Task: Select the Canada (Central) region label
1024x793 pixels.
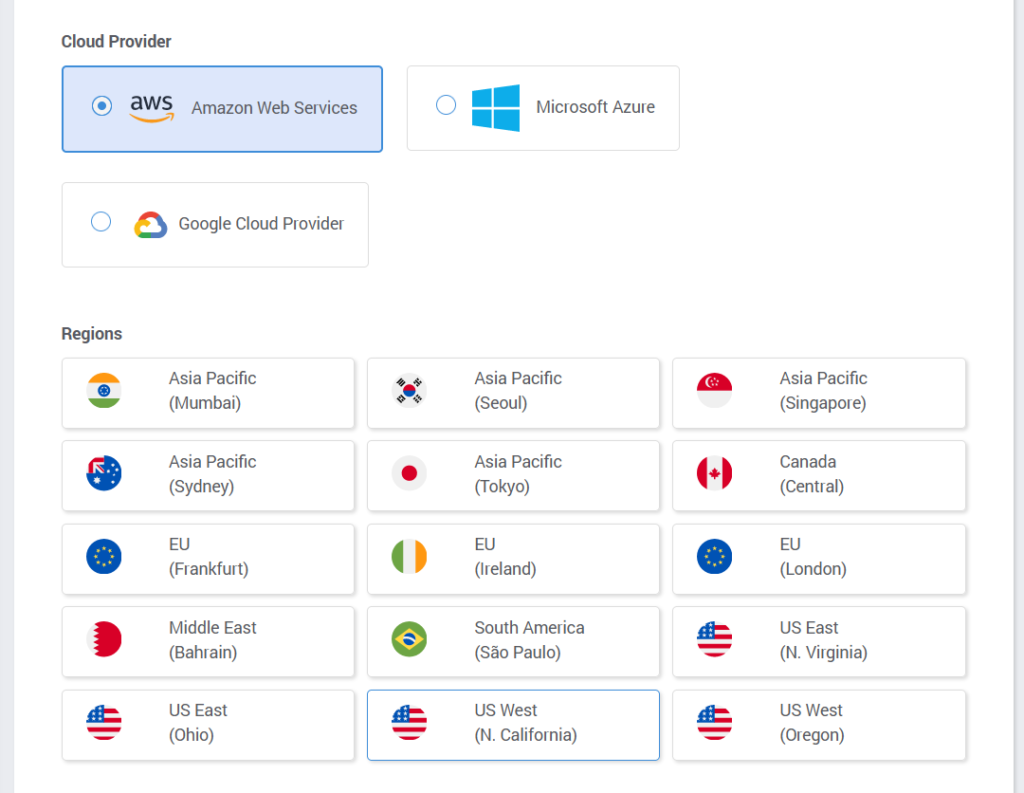Action: click(812, 474)
